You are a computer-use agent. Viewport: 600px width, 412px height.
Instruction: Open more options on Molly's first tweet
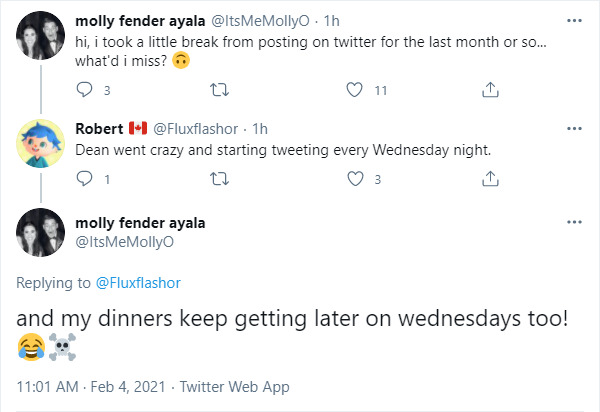coord(574,20)
